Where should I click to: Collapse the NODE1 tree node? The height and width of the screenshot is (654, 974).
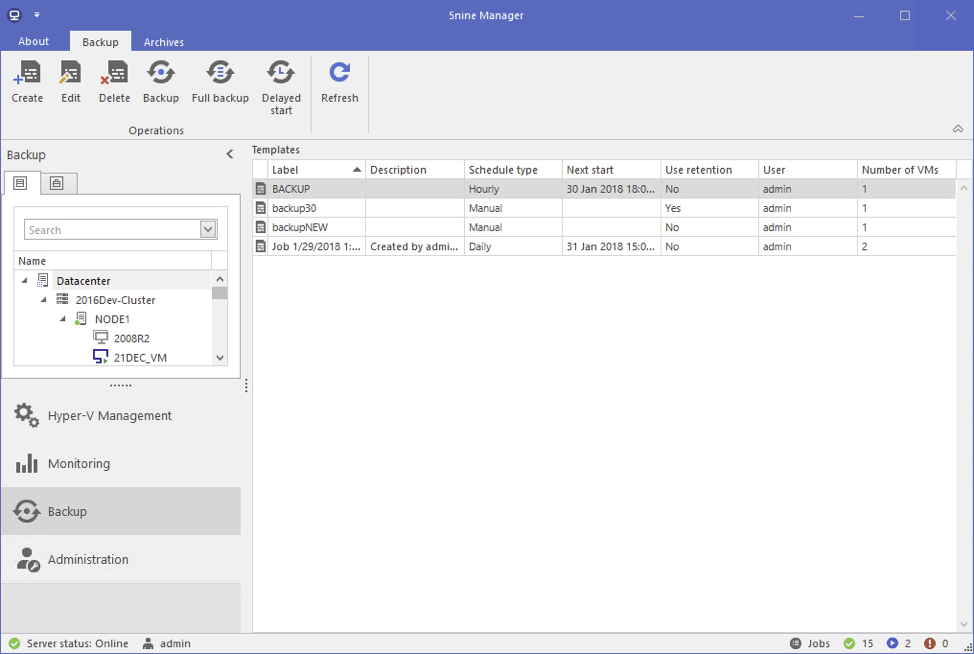pyautogui.click(x=63, y=319)
